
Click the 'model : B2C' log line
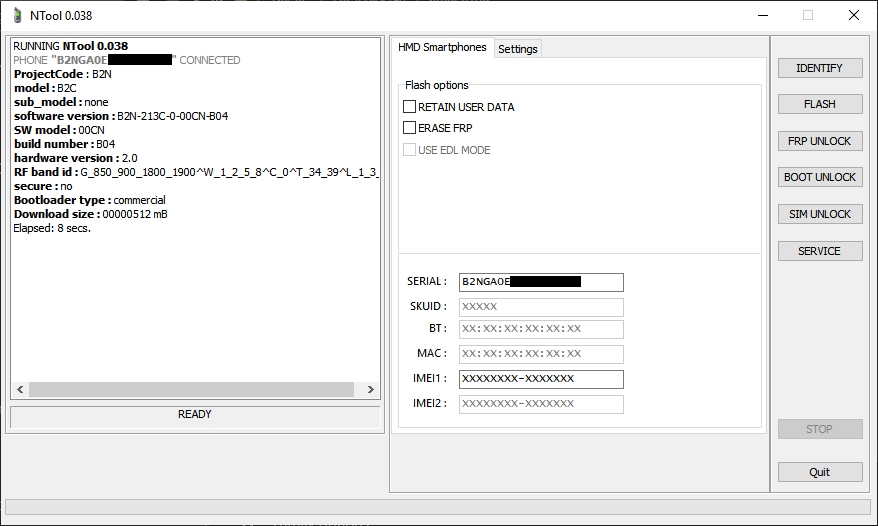(x=45, y=88)
